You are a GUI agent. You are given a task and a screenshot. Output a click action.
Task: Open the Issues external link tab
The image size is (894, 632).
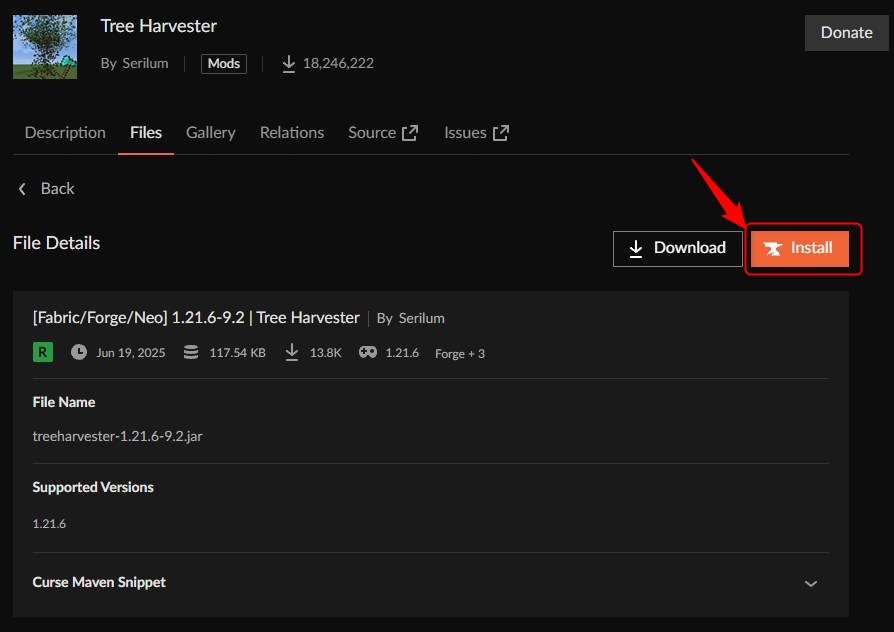(x=477, y=132)
